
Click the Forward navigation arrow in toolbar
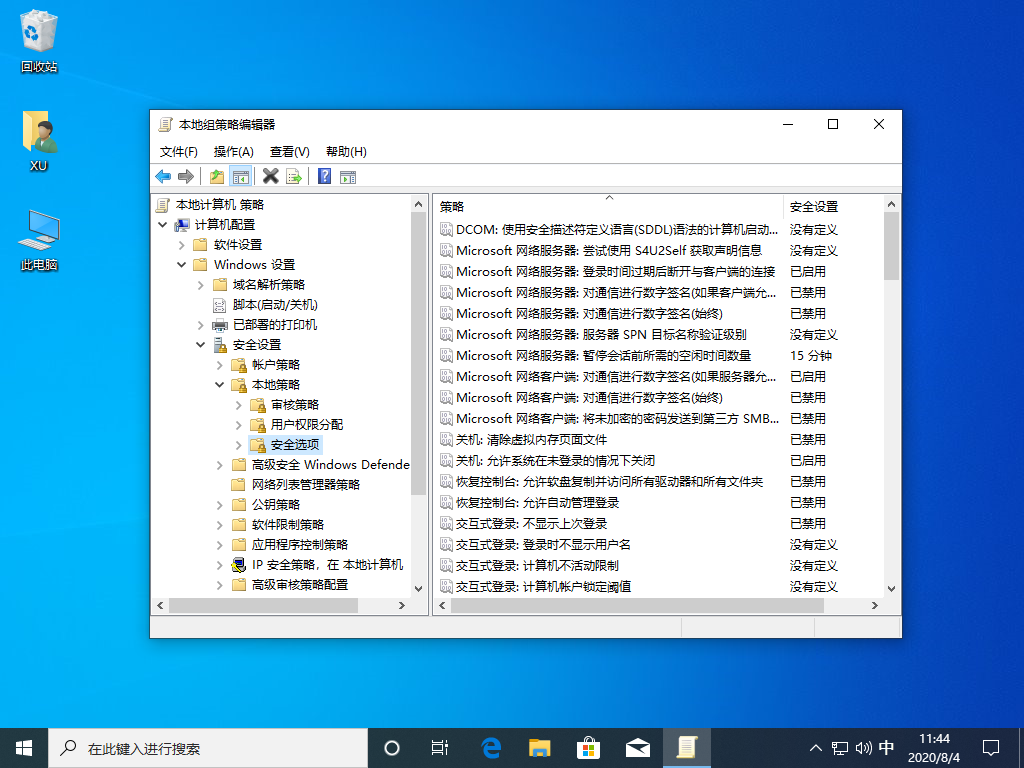[x=187, y=176]
